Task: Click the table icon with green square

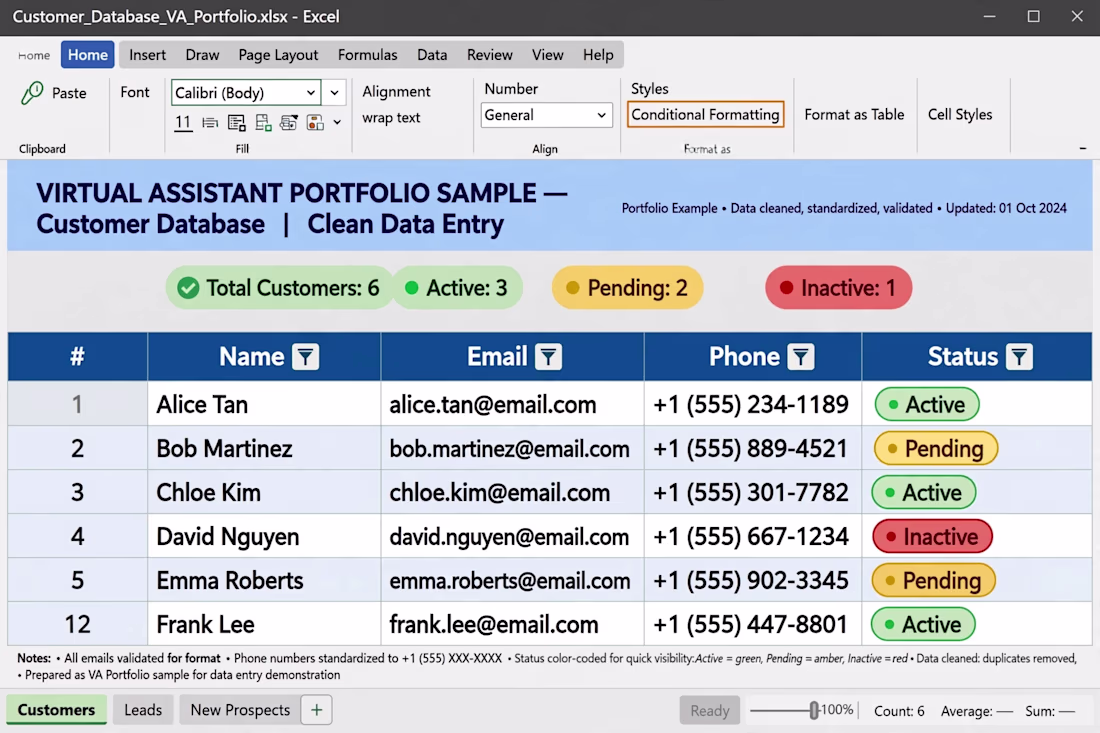Action: pos(263,123)
